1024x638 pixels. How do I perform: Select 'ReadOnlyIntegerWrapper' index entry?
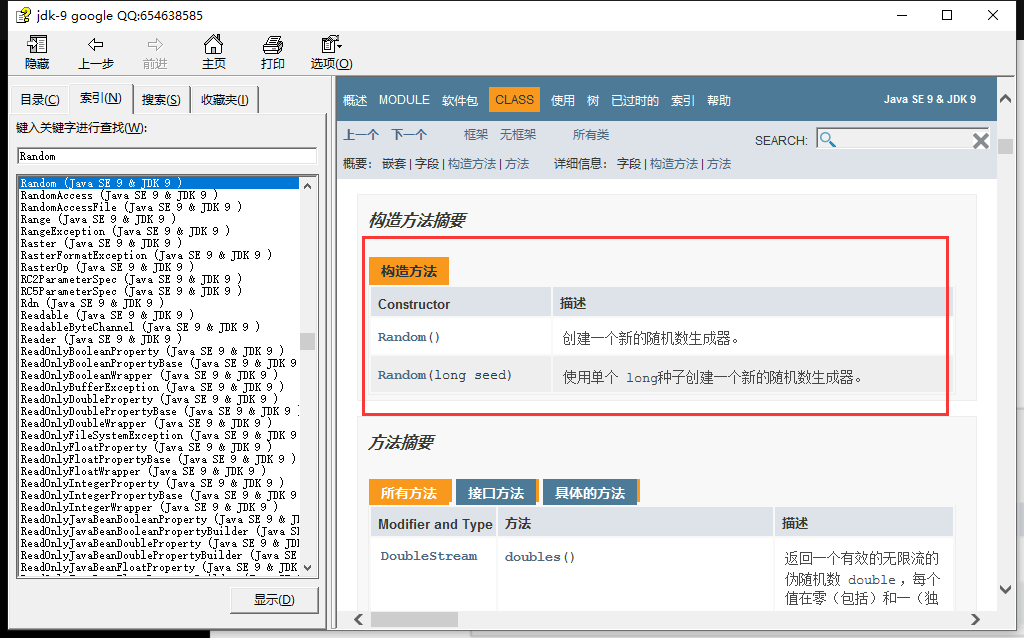pos(149,507)
